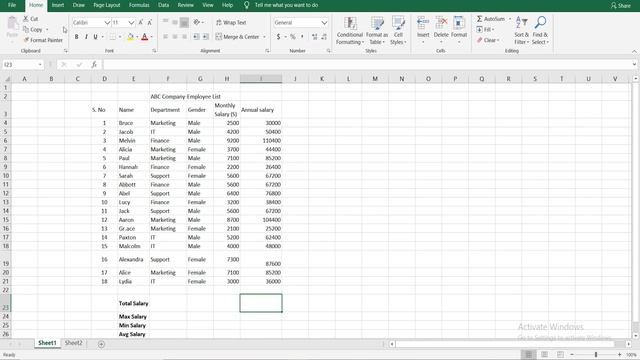Image resolution: width=640 pixels, height=360 pixels.
Task: Click Tell me what you want to do
Action: (x=286, y=5)
